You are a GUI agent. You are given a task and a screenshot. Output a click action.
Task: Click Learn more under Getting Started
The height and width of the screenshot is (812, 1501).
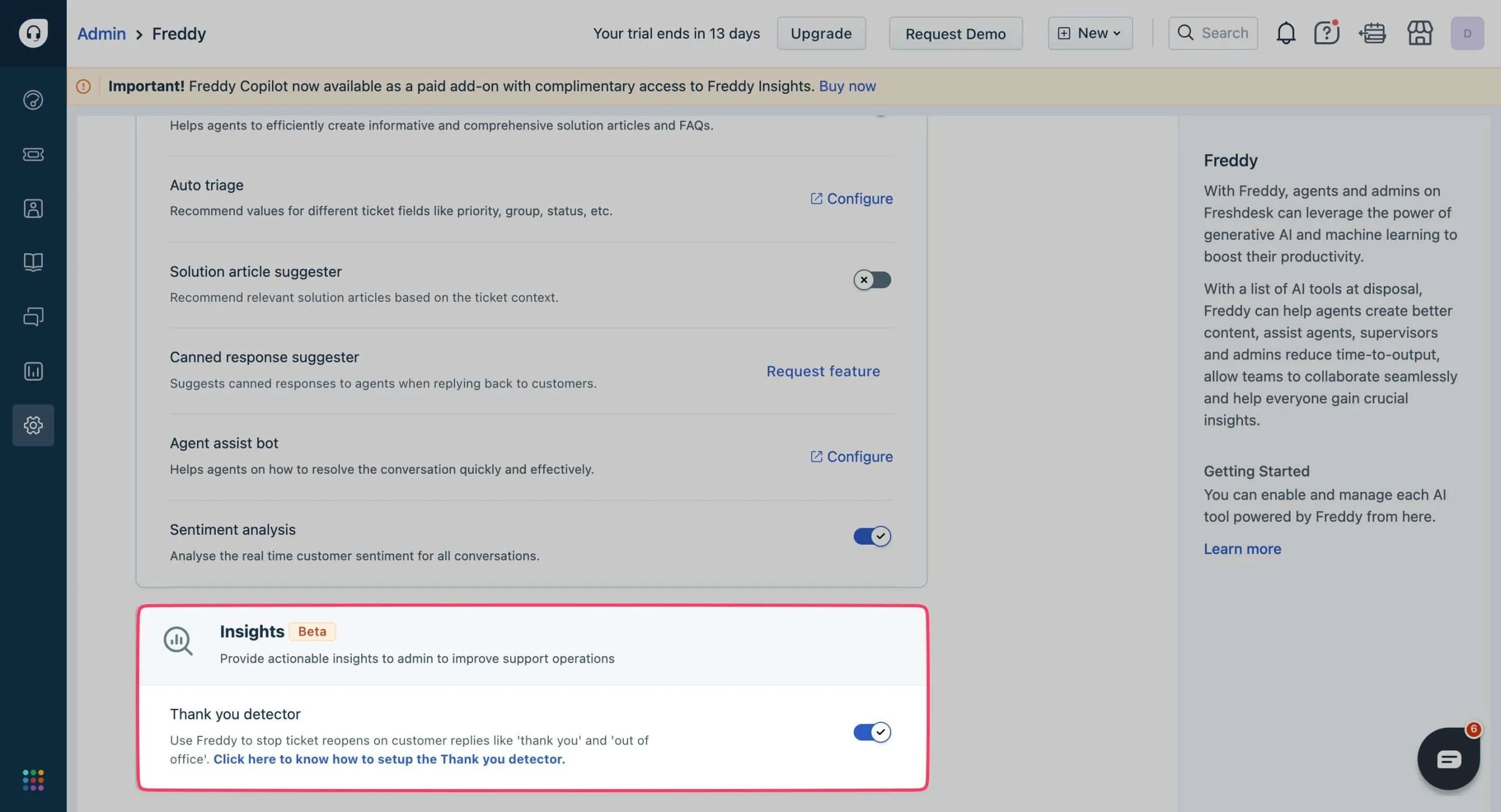1242,549
